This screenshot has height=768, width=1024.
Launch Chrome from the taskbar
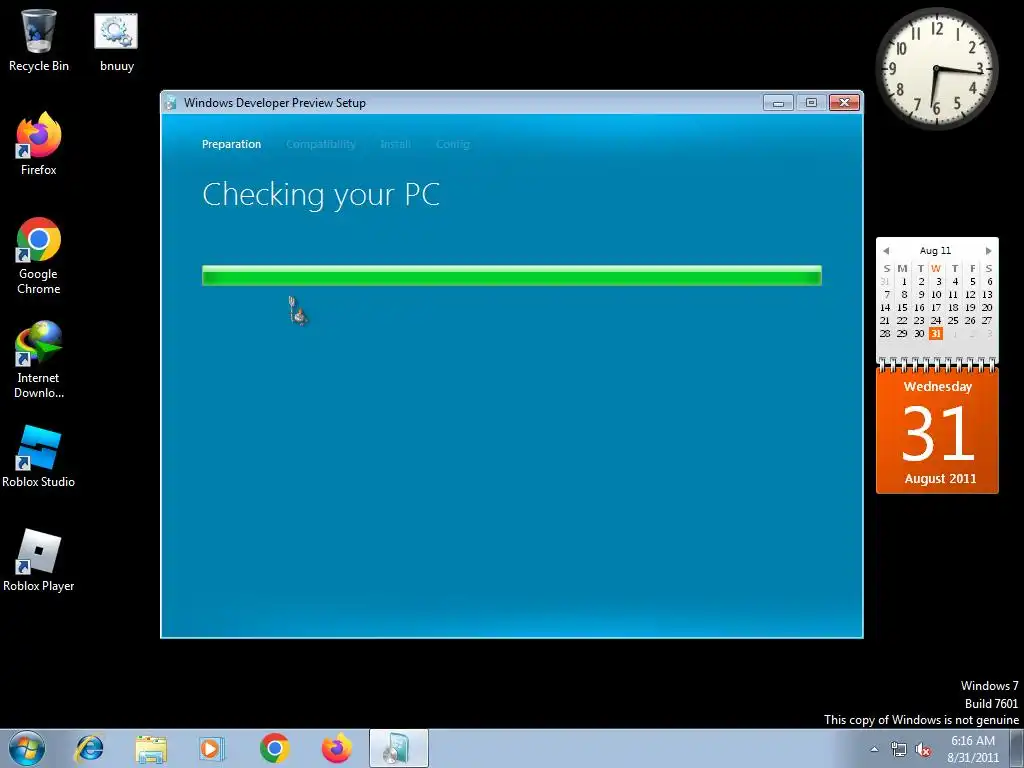pyautogui.click(x=274, y=748)
